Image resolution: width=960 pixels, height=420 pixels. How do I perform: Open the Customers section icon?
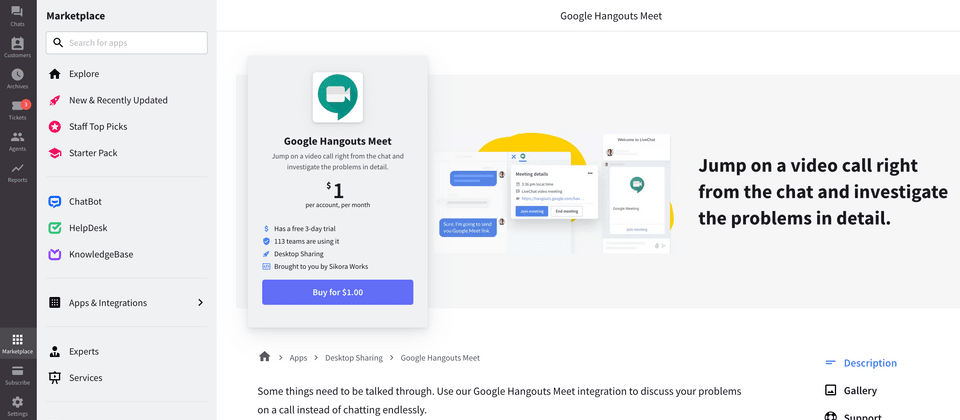click(x=17, y=43)
